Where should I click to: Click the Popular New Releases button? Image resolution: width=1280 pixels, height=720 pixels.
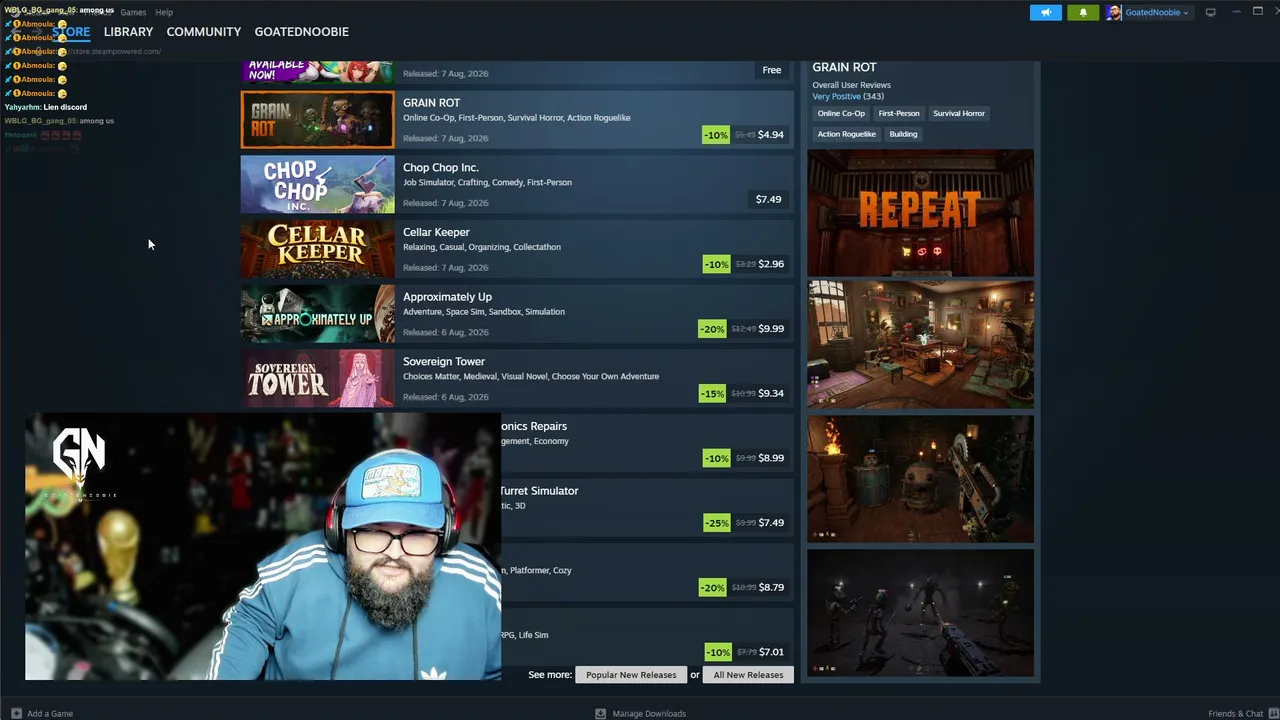631,675
